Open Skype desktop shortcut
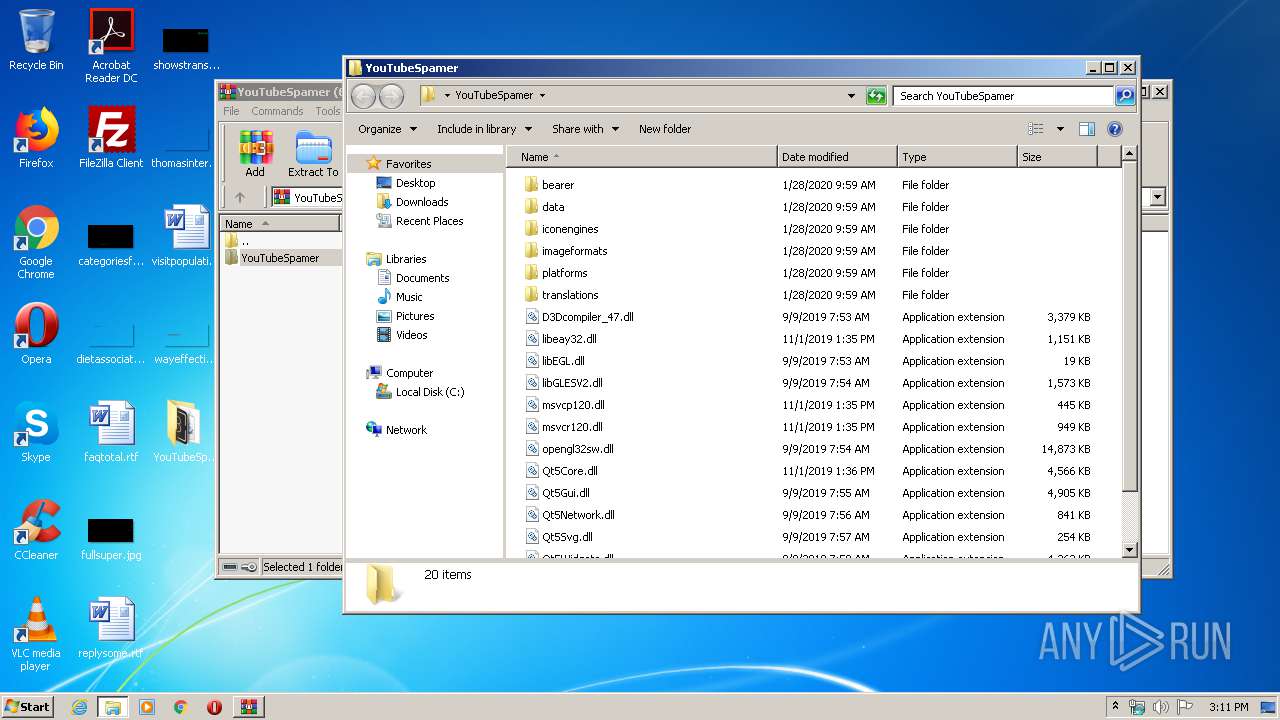The height and width of the screenshot is (720, 1280). coord(36,432)
